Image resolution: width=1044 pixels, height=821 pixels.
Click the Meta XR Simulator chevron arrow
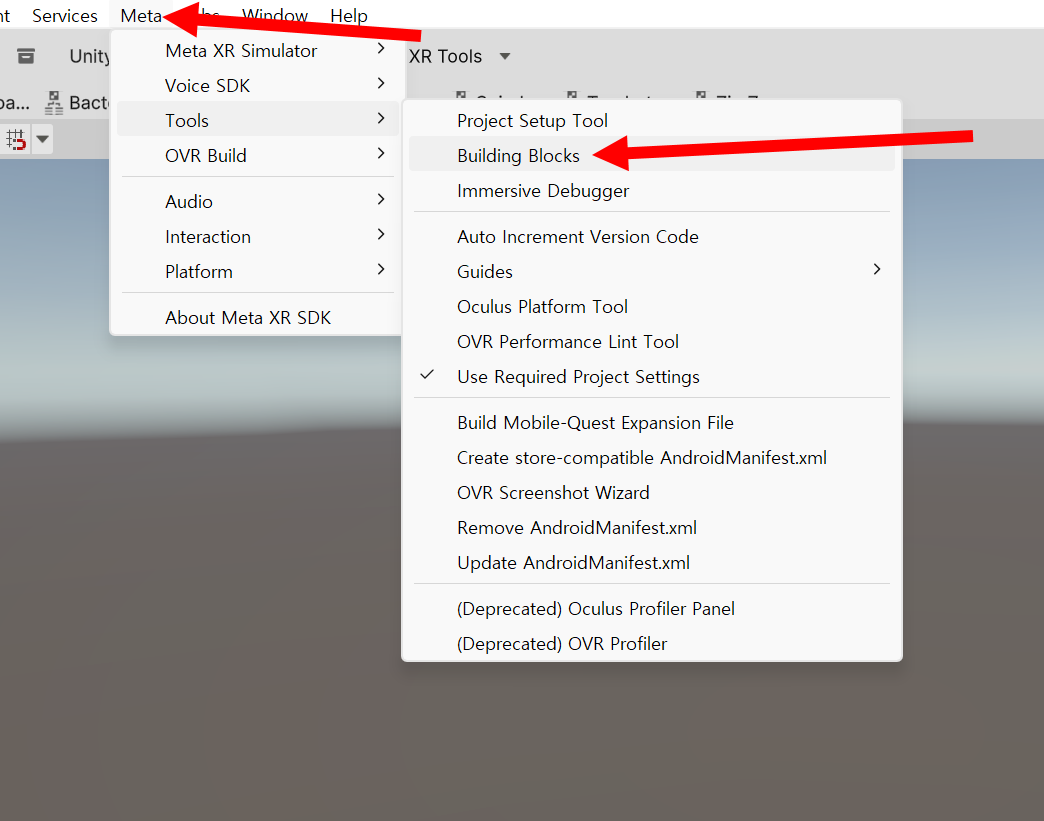coord(381,48)
